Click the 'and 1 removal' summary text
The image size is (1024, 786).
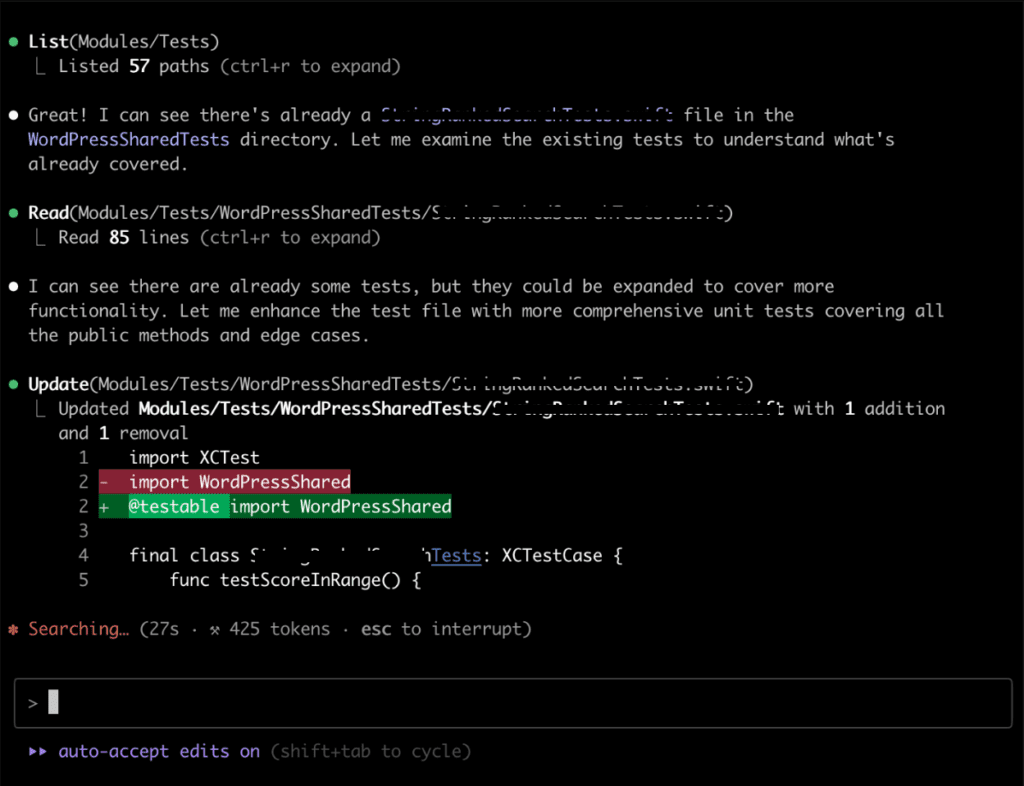tap(123, 433)
